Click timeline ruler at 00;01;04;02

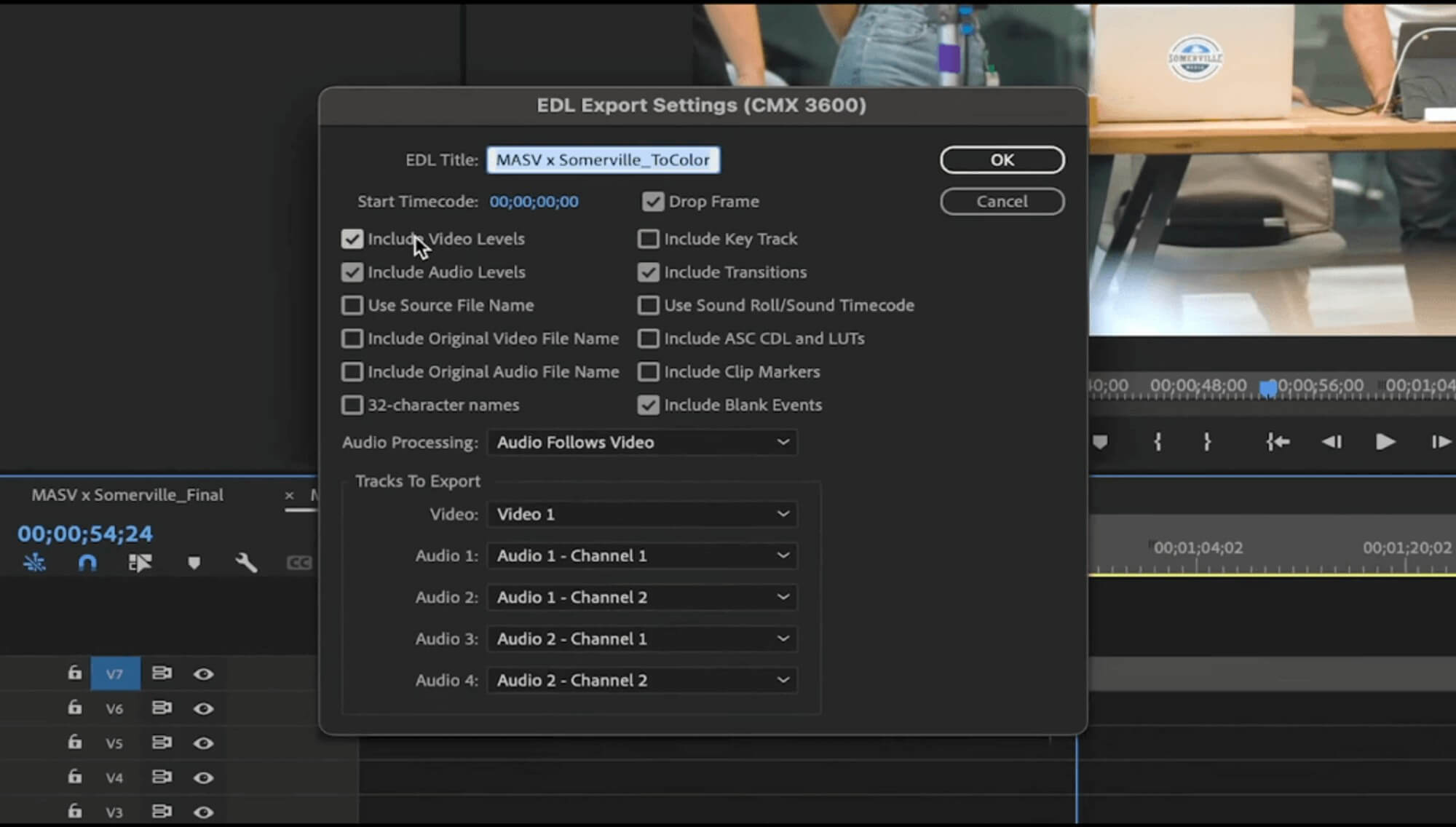1198,548
